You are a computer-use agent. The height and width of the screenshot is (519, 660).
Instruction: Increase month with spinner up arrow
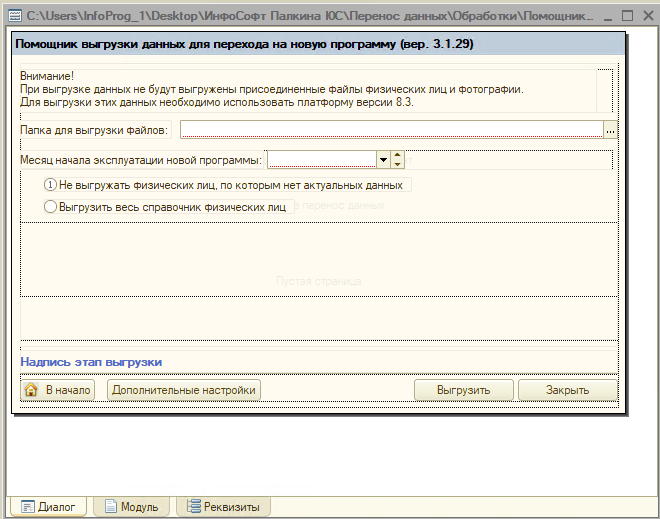pos(397,155)
